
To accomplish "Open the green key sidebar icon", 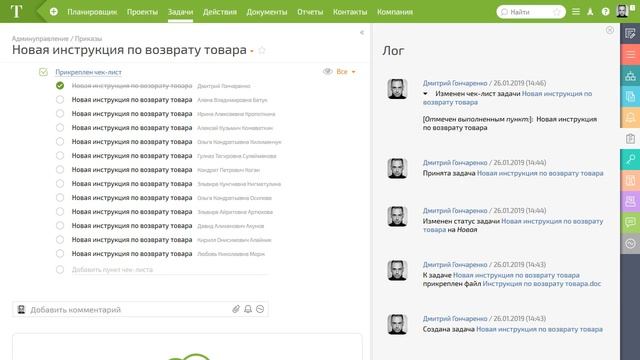I will [x=630, y=160].
